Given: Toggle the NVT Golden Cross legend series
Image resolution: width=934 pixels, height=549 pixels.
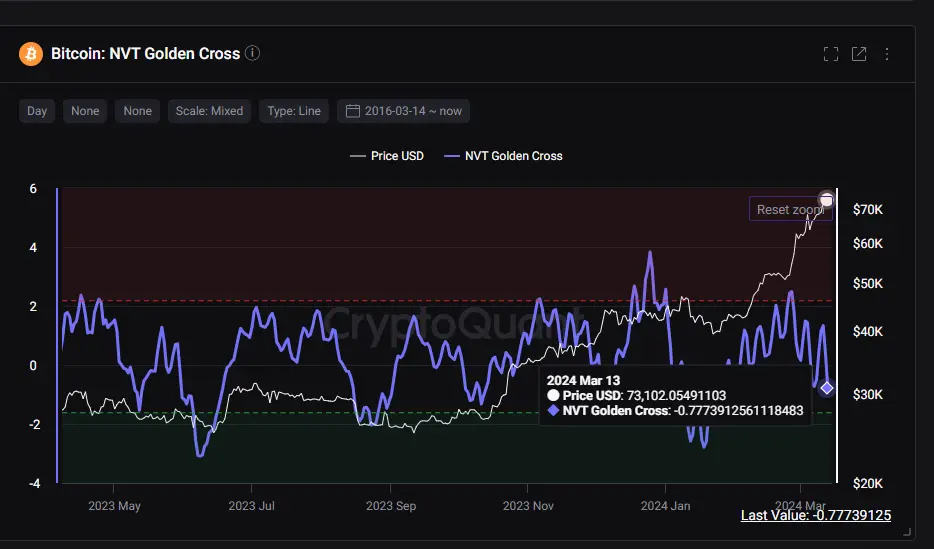Looking at the screenshot, I should [503, 156].
